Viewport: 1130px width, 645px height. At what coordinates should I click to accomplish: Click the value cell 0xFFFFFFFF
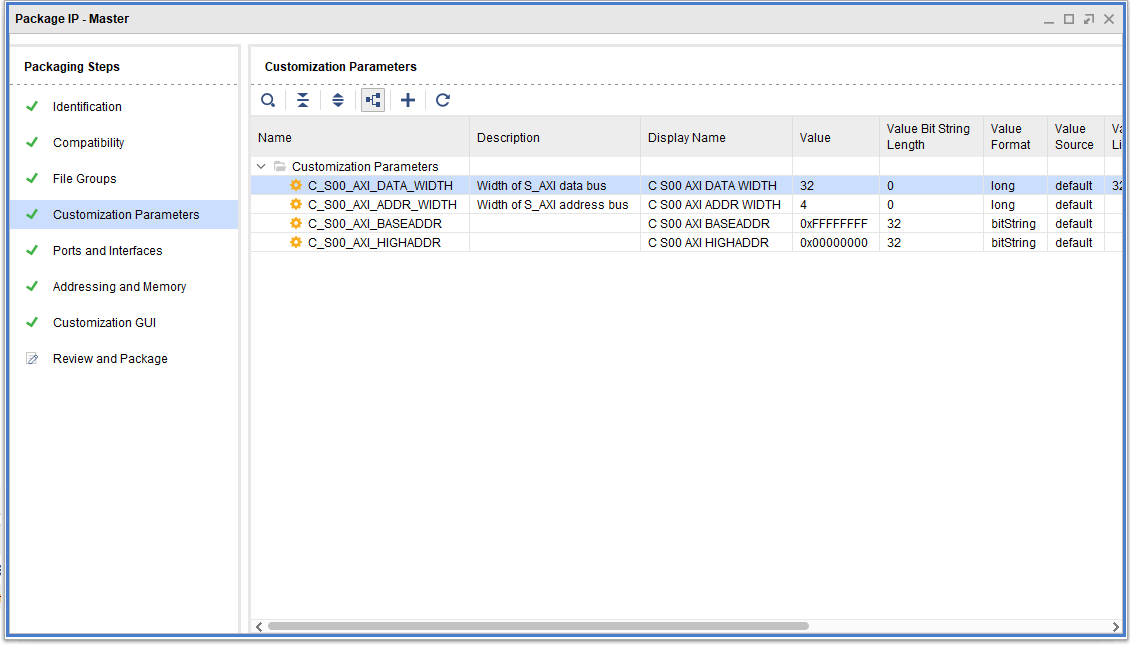pyautogui.click(x=834, y=223)
